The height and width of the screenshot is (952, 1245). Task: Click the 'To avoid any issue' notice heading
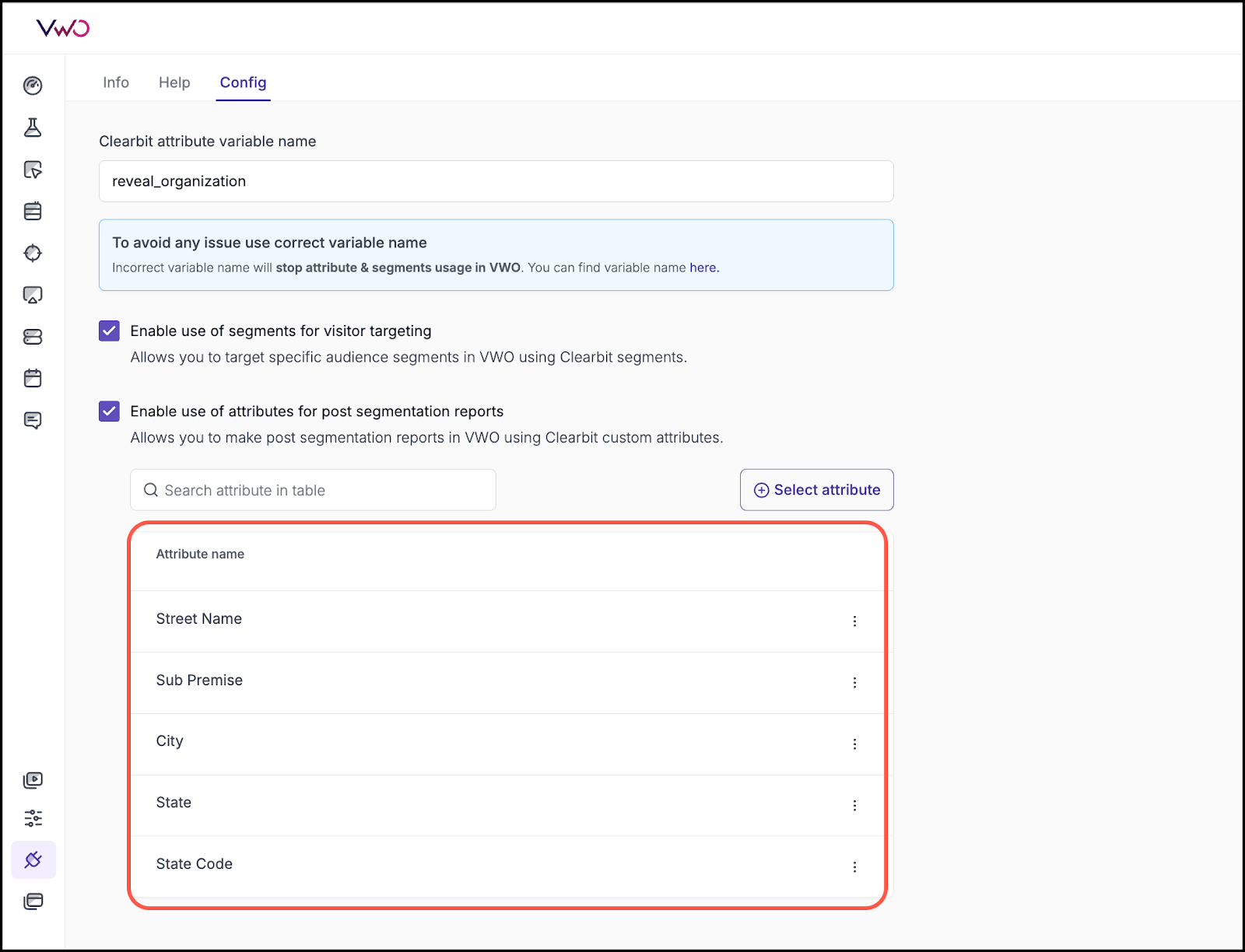[269, 243]
